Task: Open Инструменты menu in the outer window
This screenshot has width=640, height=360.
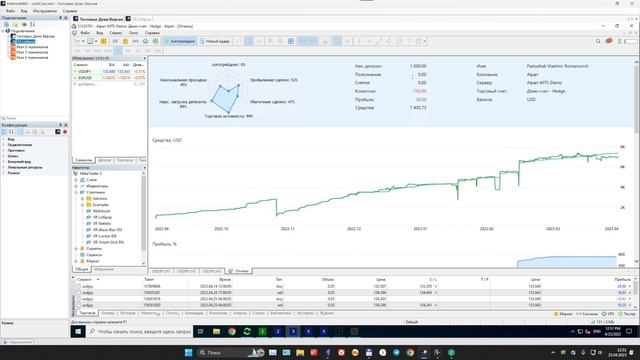Action: (x=45, y=11)
